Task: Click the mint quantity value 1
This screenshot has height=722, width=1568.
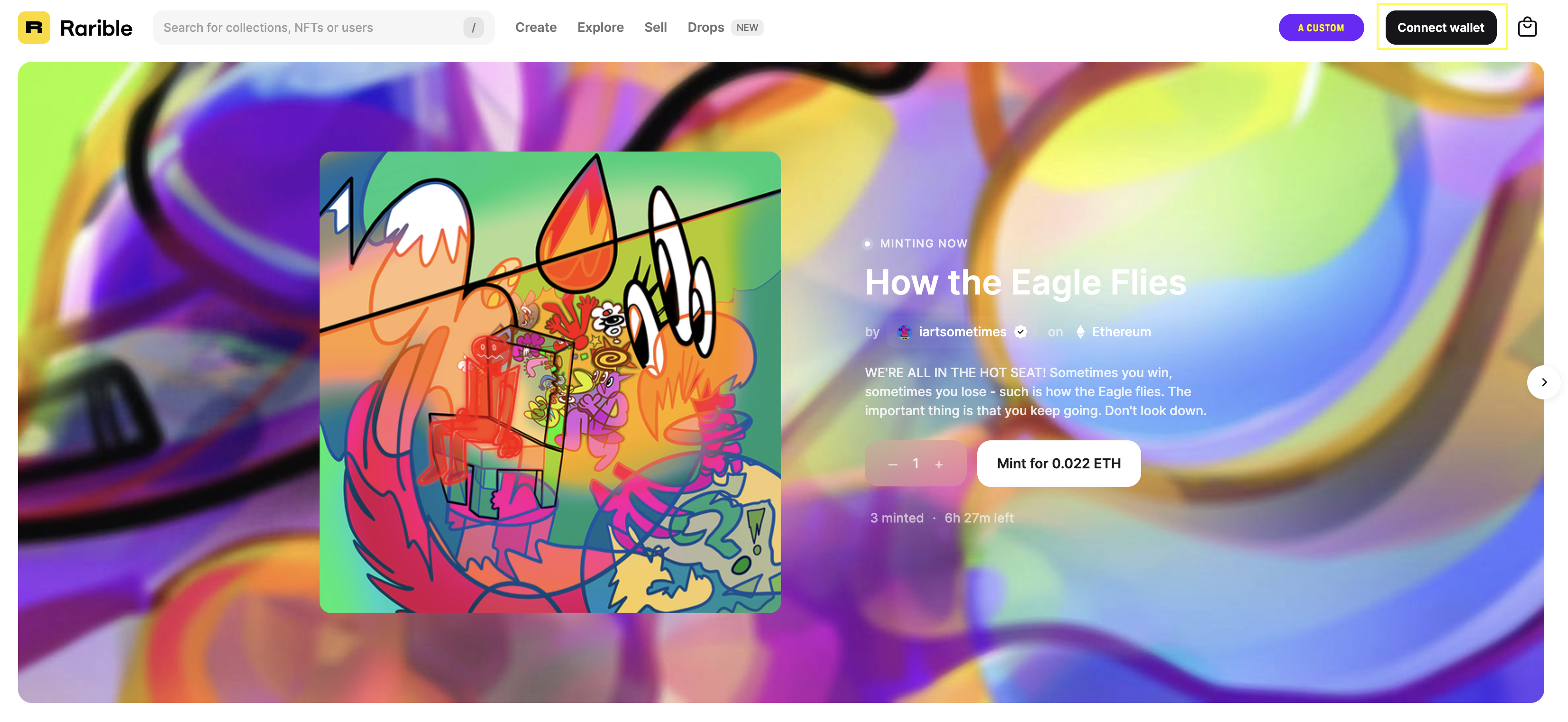Action: (x=916, y=464)
